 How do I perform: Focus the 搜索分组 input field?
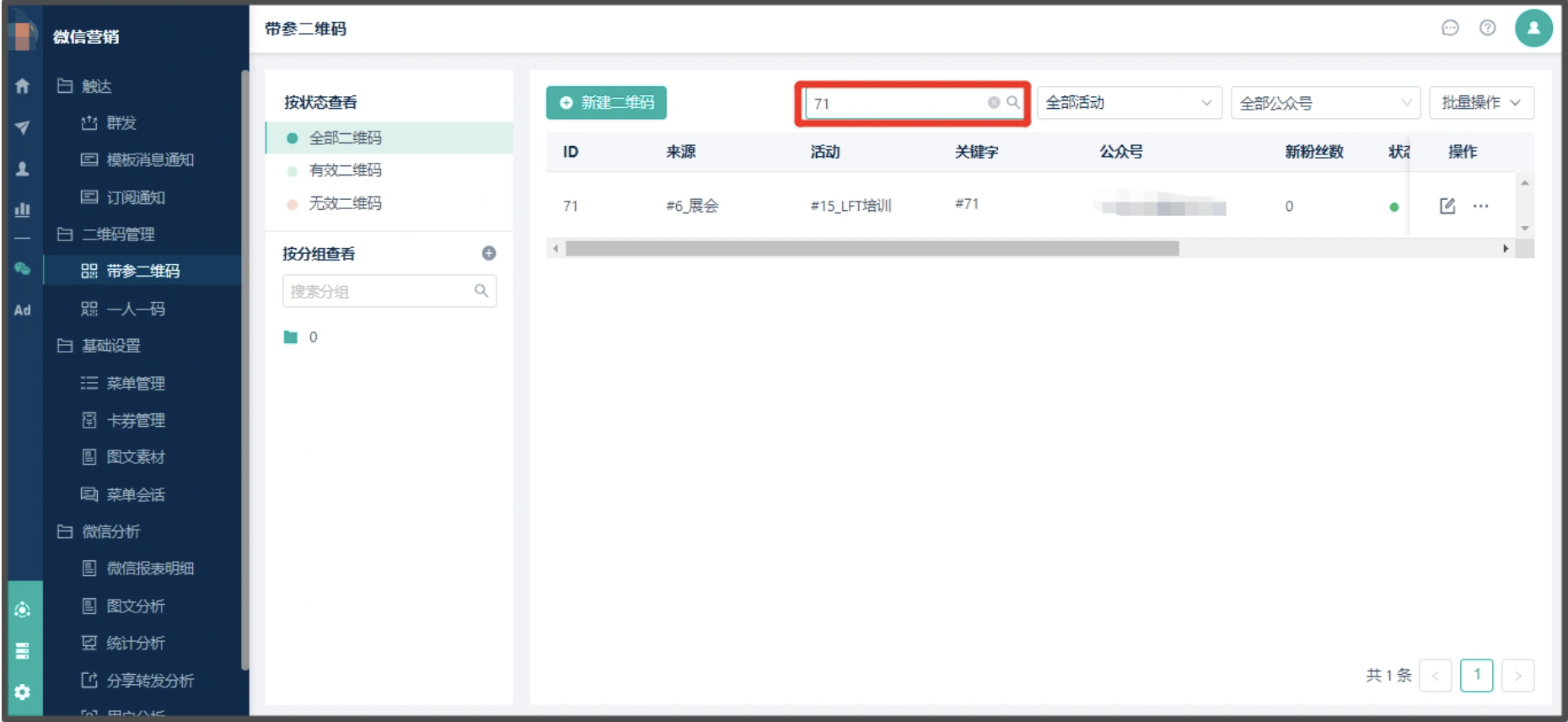point(389,291)
